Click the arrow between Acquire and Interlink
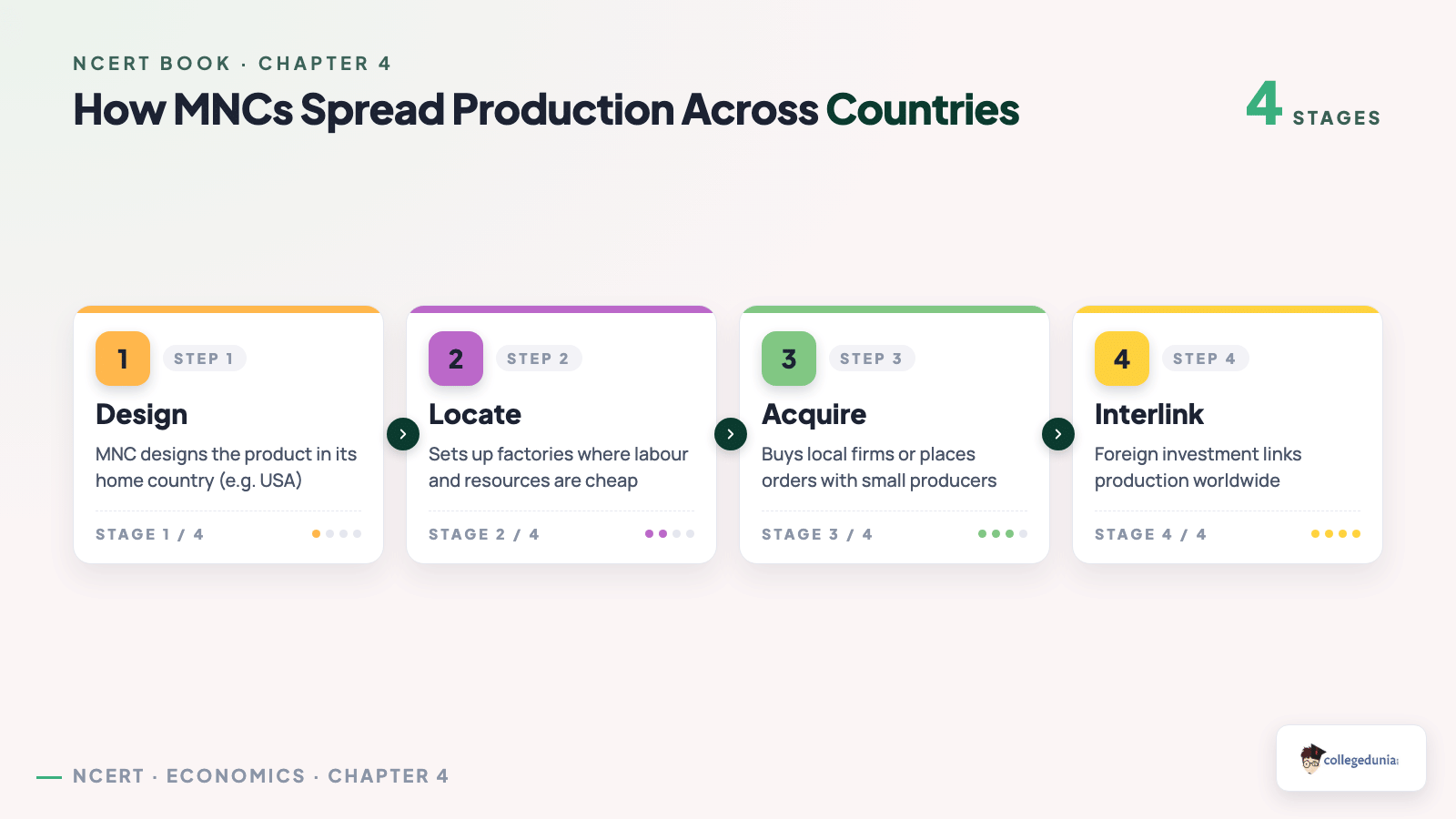The image size is (1456, 819). (x=1058, y=434)
